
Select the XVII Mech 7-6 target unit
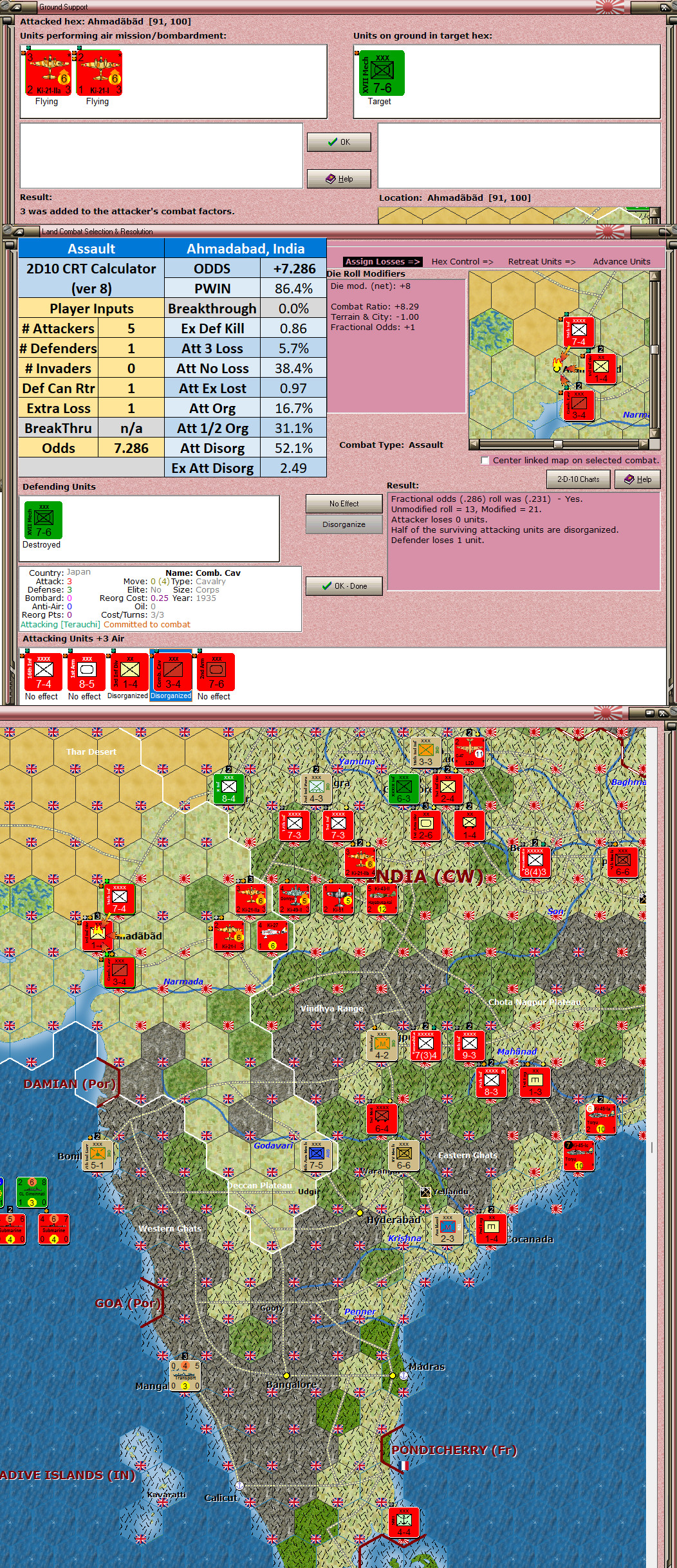pos(382,73)
